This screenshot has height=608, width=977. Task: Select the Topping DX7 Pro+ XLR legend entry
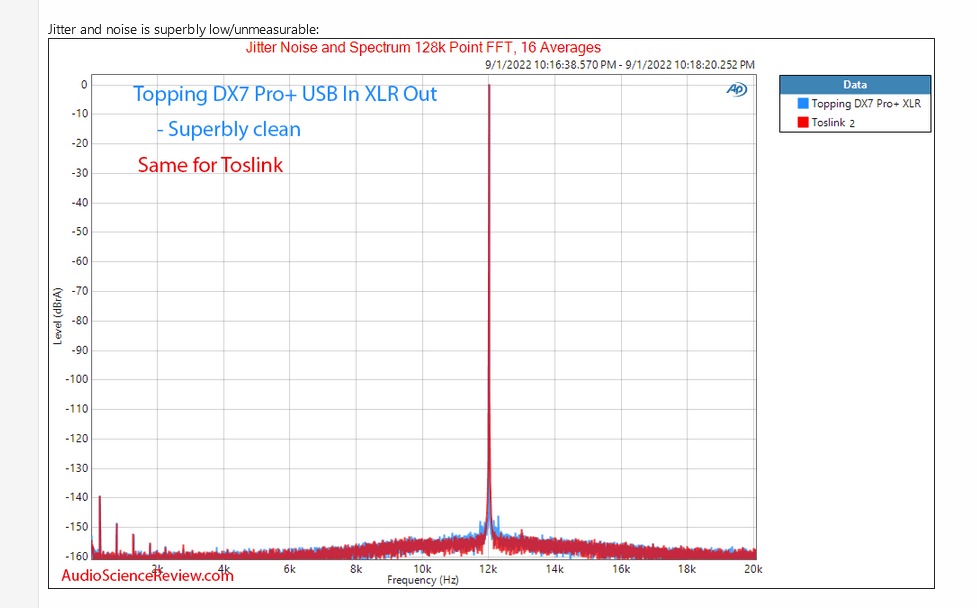pyautogui.click(x=859, y=103)
